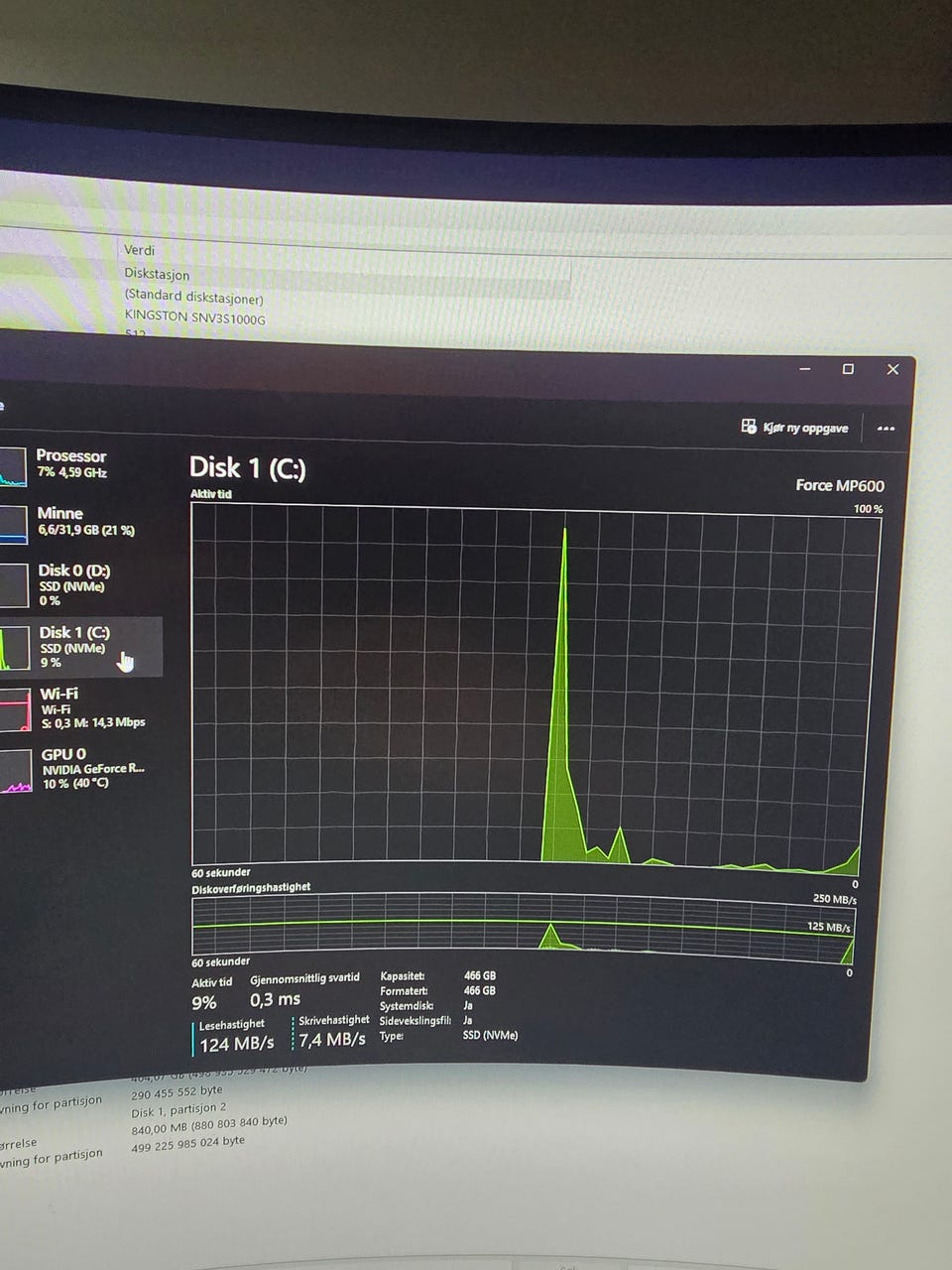This screenshot has width=952, height=1270.
Task: Click the Aktiv tid 9% value
Action: coord(204,1003)
